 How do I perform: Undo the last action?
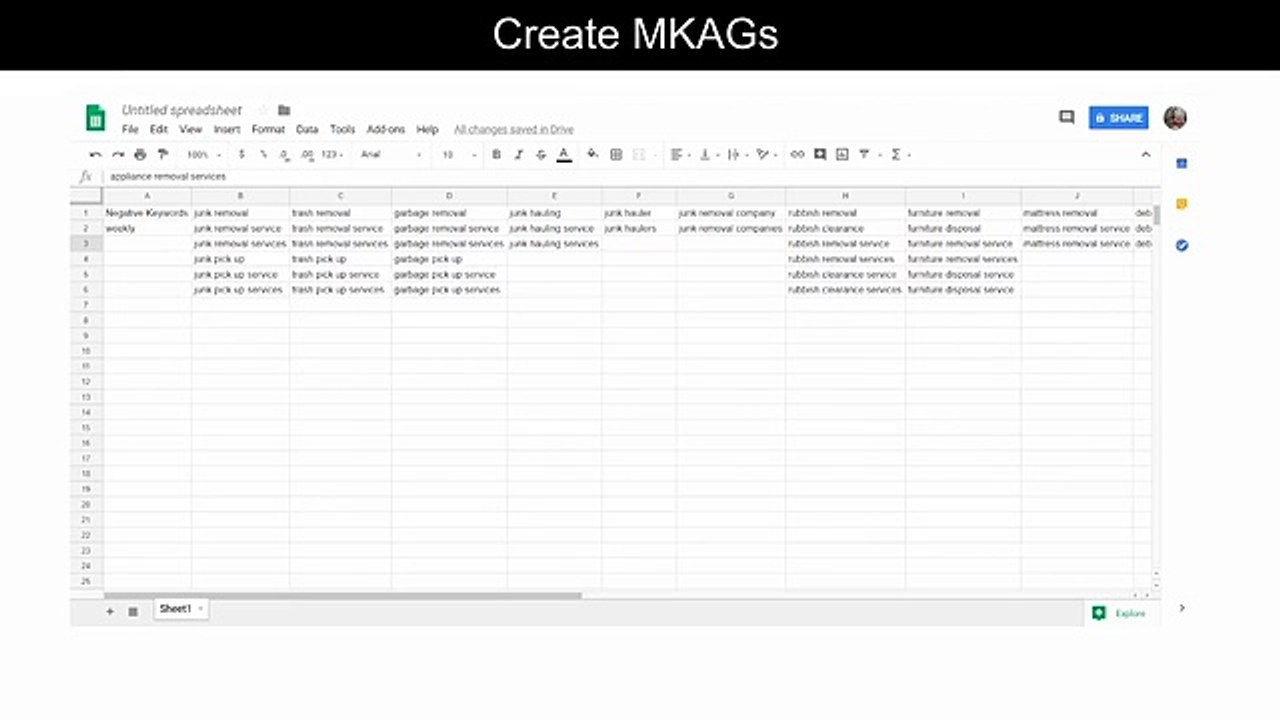point(95,155)
